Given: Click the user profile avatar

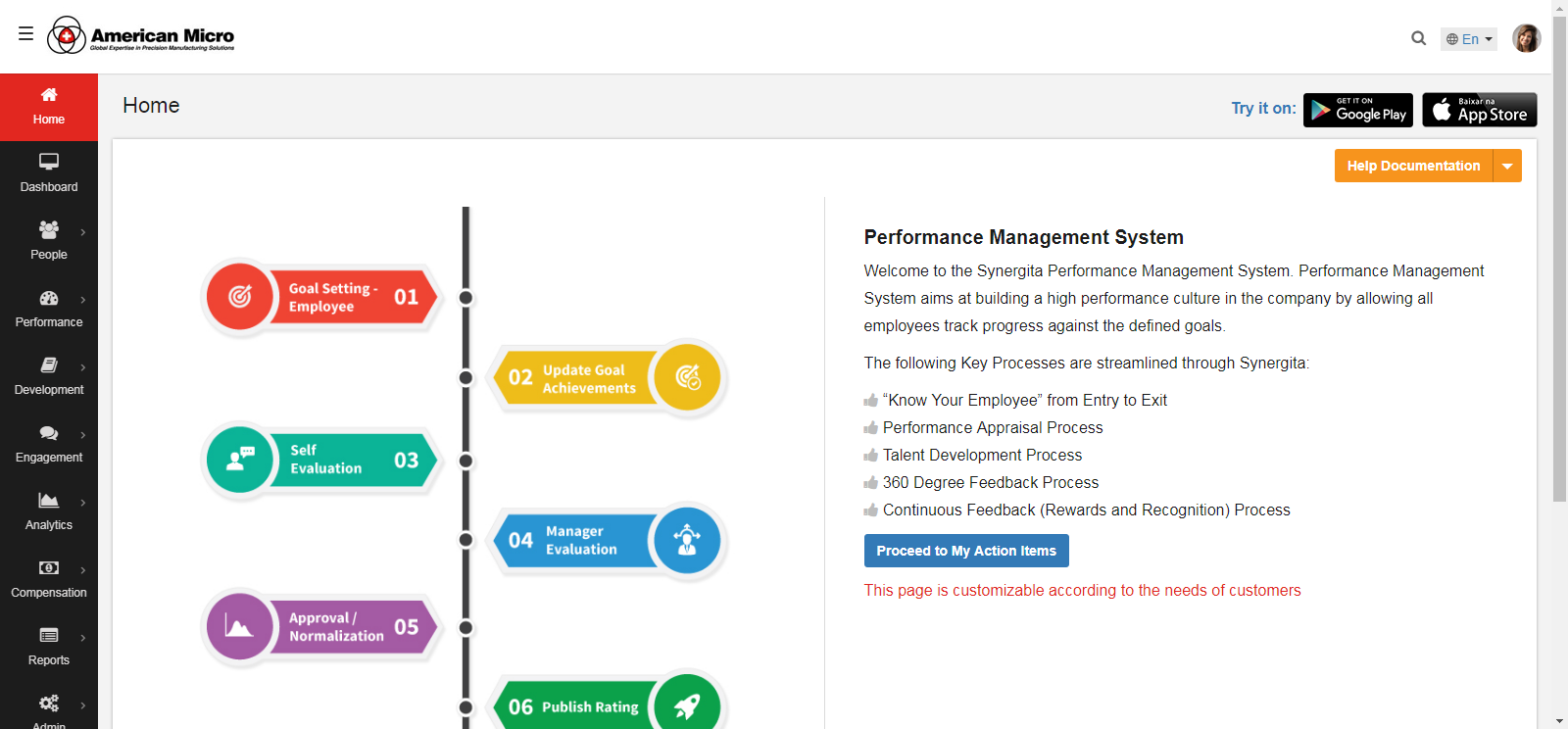Looking at the screenshot, I should click(x=1526, y=38).
